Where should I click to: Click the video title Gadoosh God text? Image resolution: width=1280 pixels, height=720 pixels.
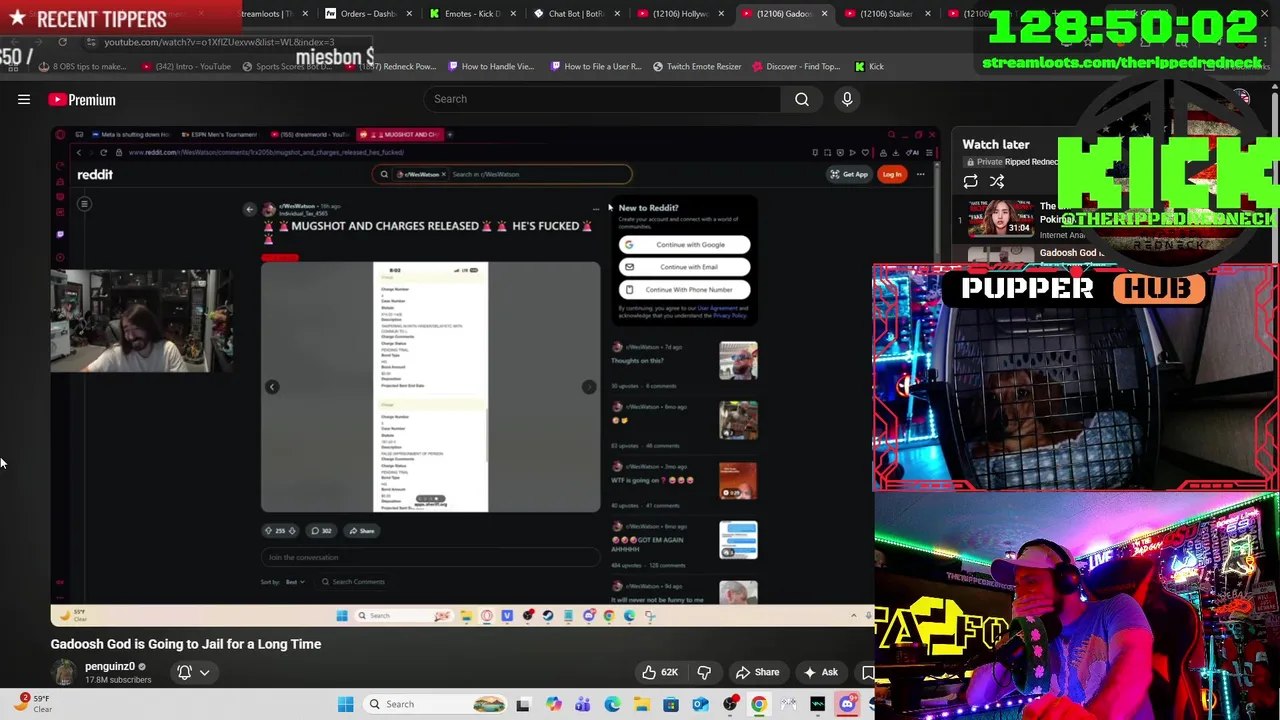point(186,644)
